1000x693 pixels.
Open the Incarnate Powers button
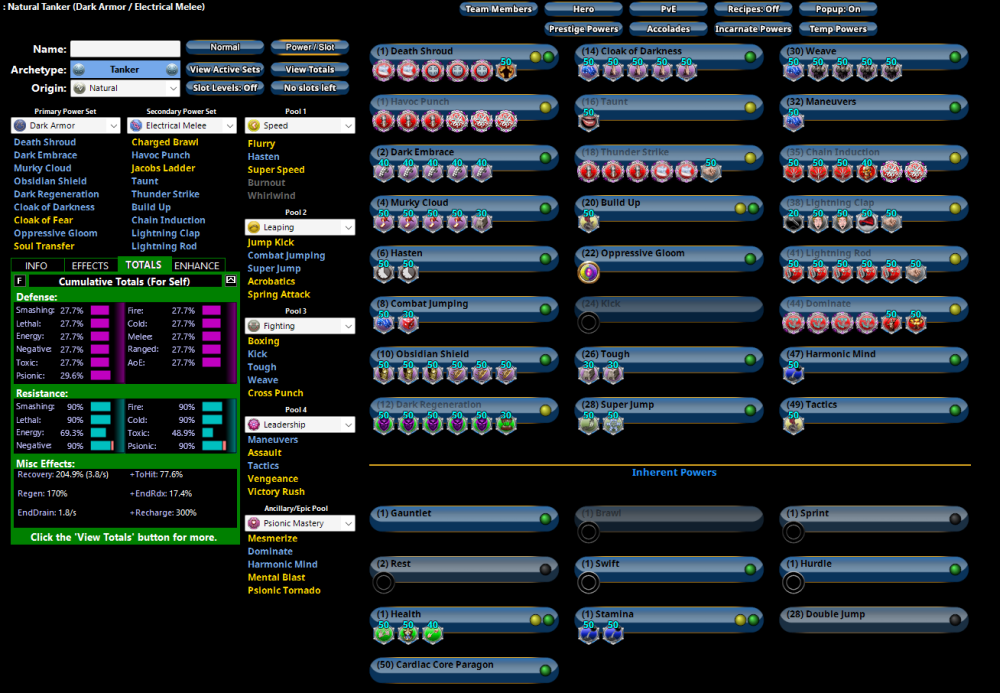click(x=752, y=29)
